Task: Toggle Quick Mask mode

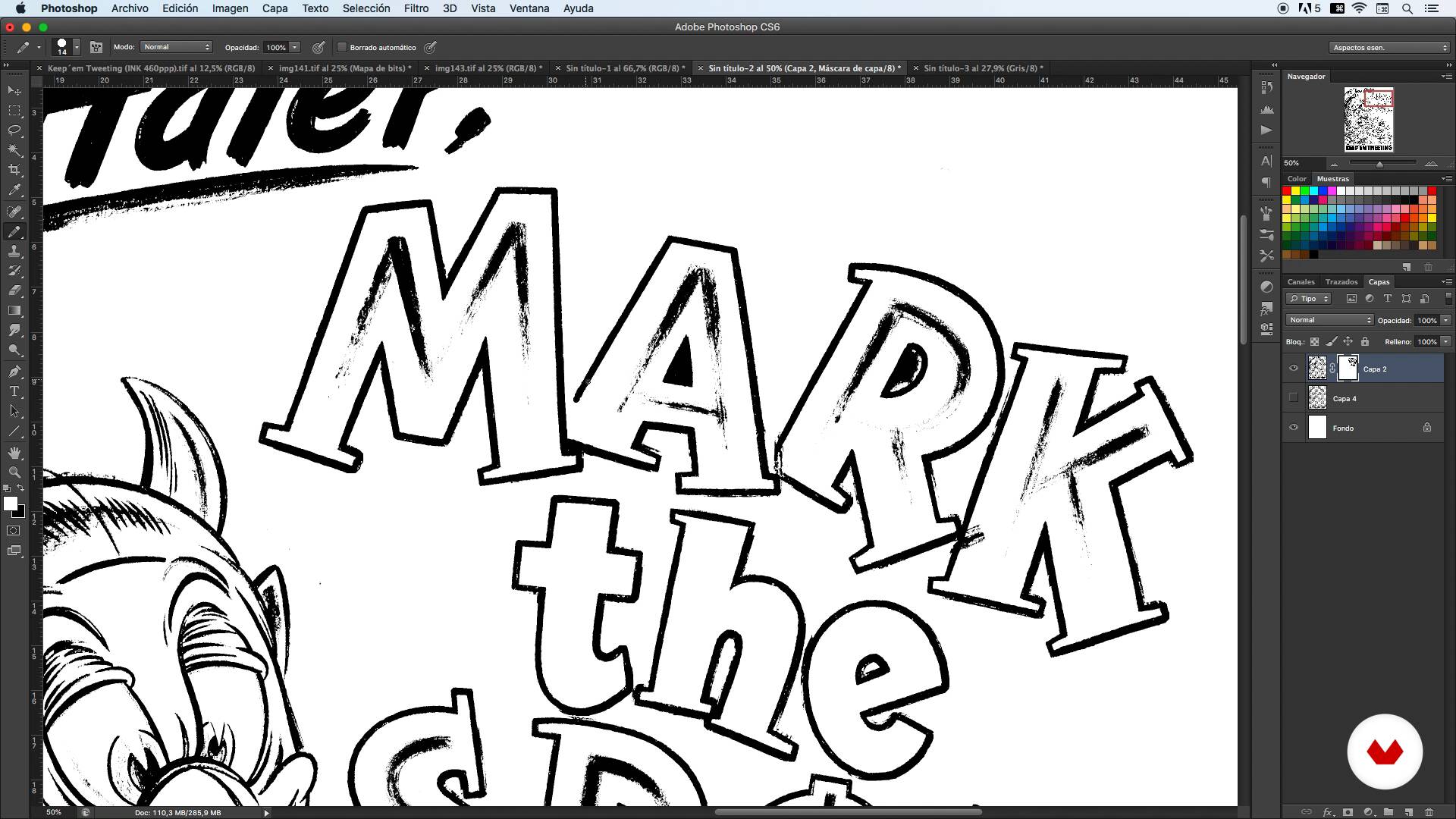Action: pyautogui.click(x=14, y=531)
